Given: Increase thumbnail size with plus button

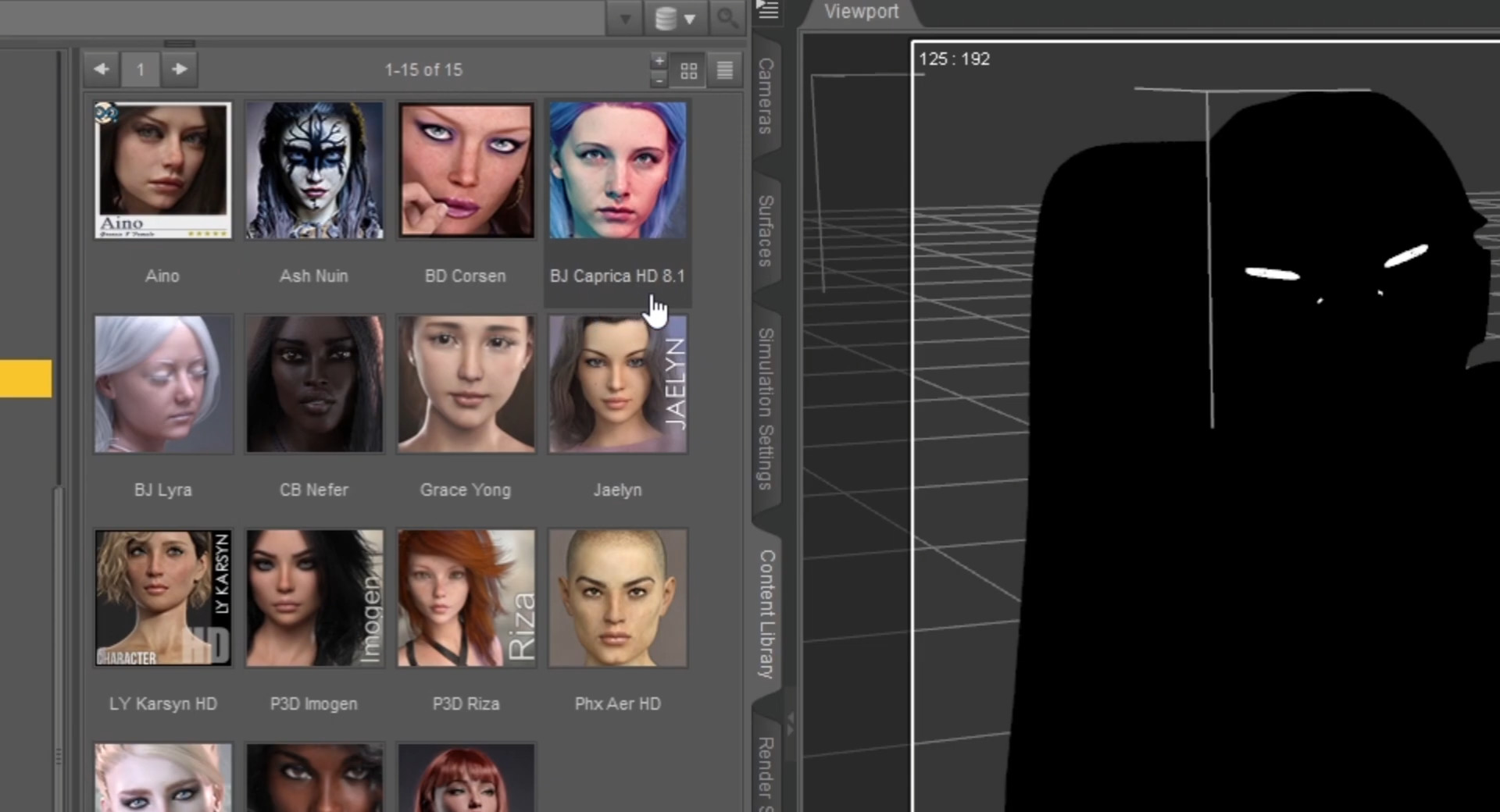Looking at the screenshot, I should (x=659, y=61).
